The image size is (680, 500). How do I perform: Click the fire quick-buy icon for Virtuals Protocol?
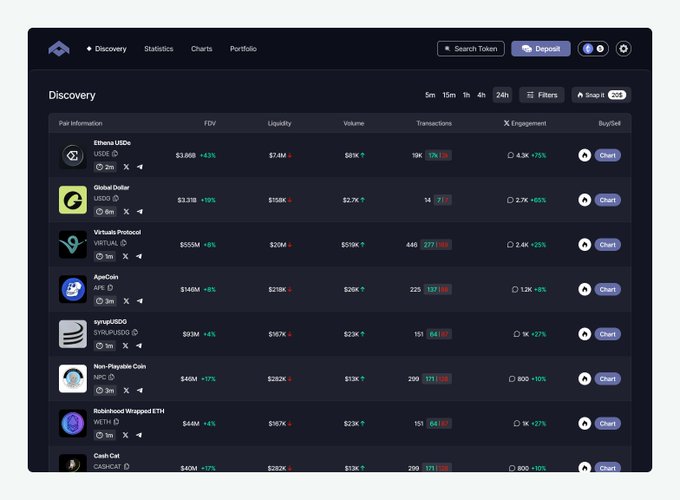585,245
